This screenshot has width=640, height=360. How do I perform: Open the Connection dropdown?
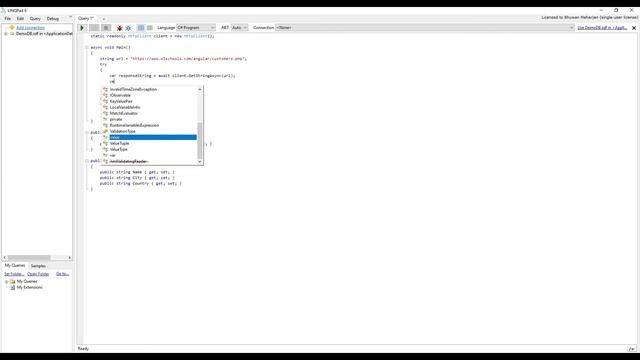pos(424,28)
